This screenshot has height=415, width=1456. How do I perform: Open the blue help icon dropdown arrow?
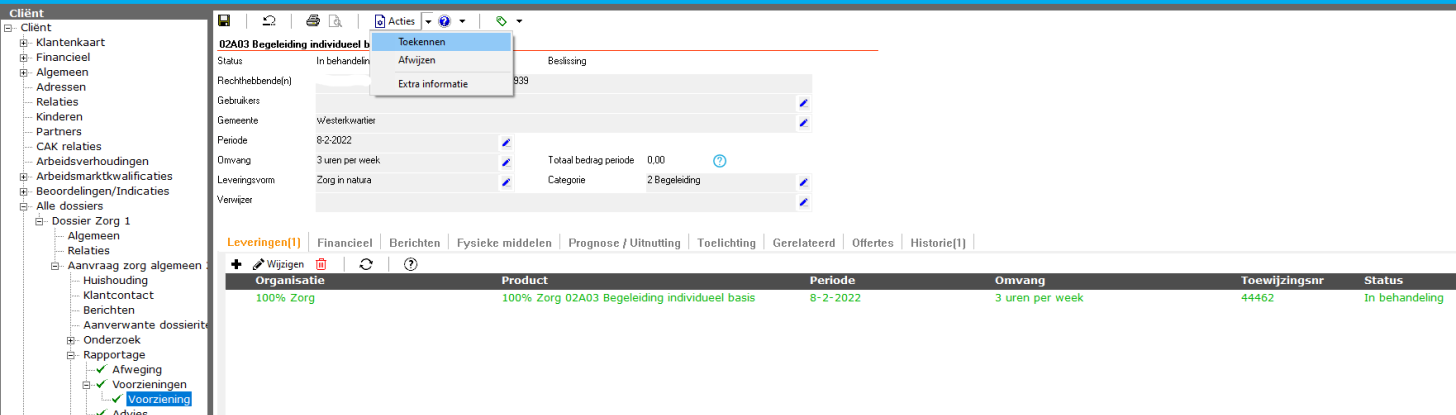[x=462, y=21]
